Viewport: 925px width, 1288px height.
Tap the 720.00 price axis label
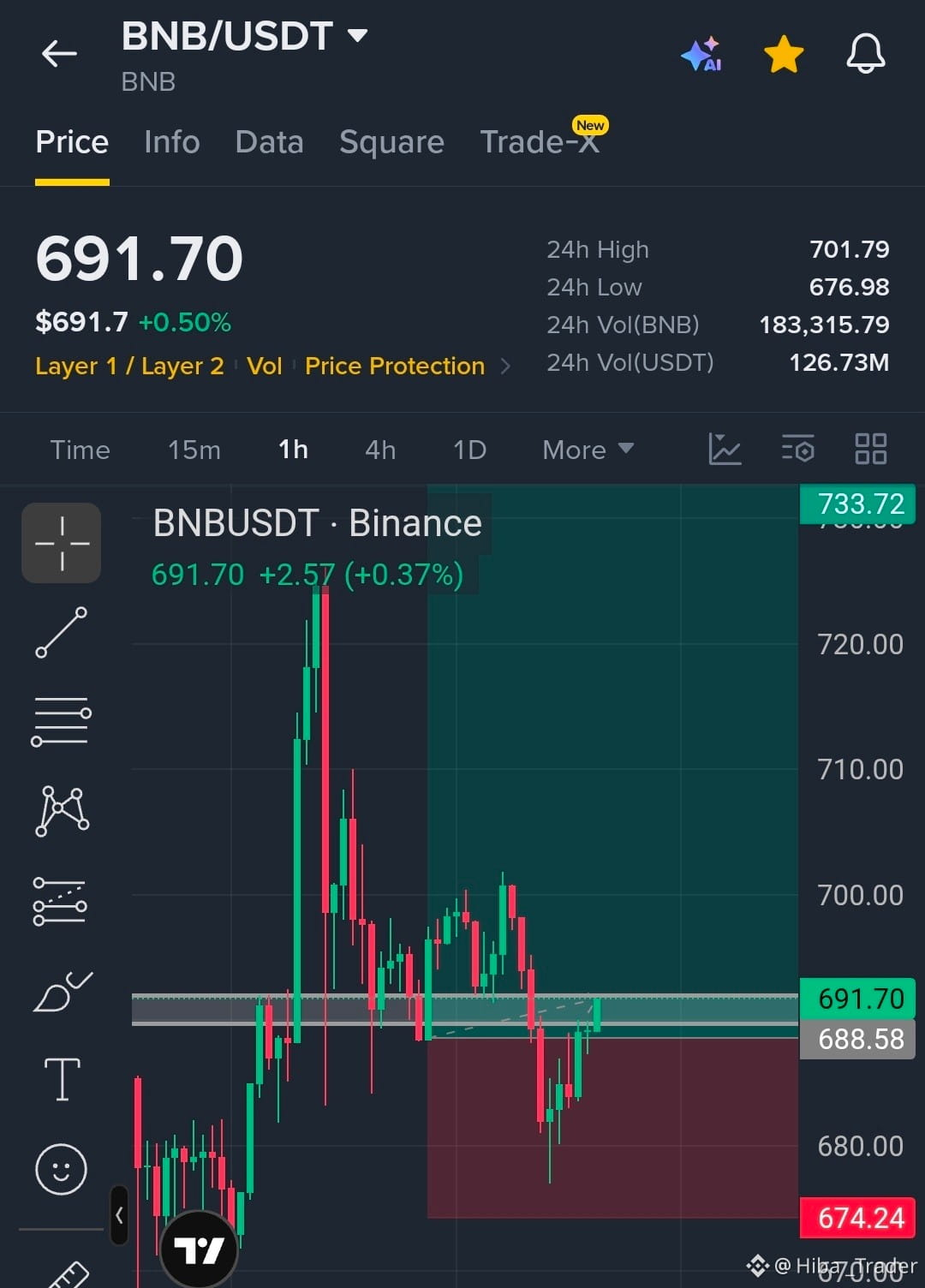(x=860, y=644)
